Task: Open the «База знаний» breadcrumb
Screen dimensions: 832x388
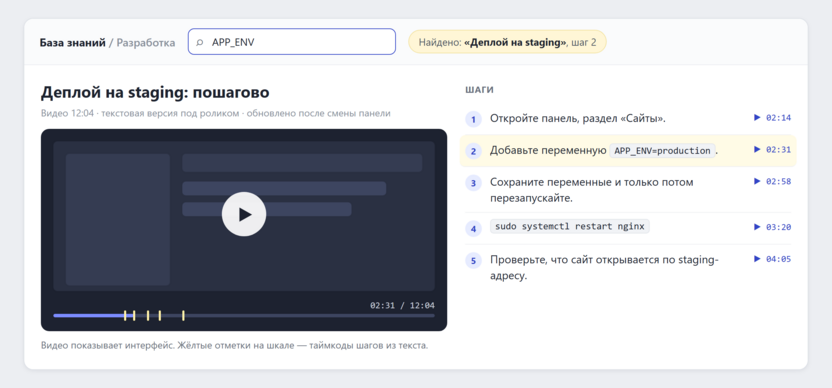Action: click(x=73, y=42)
